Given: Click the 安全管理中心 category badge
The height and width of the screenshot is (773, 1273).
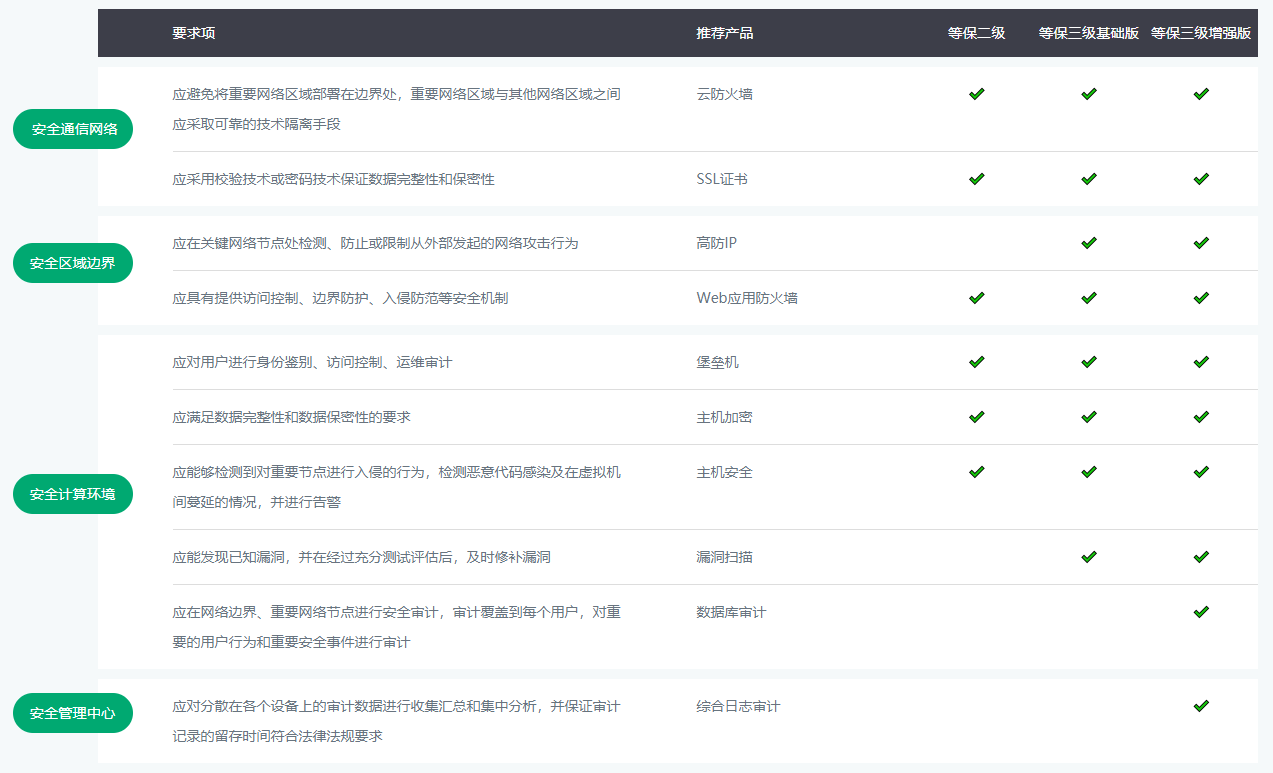Looking at the screenshot, I should pyautogui.click(x=73, y=713).
